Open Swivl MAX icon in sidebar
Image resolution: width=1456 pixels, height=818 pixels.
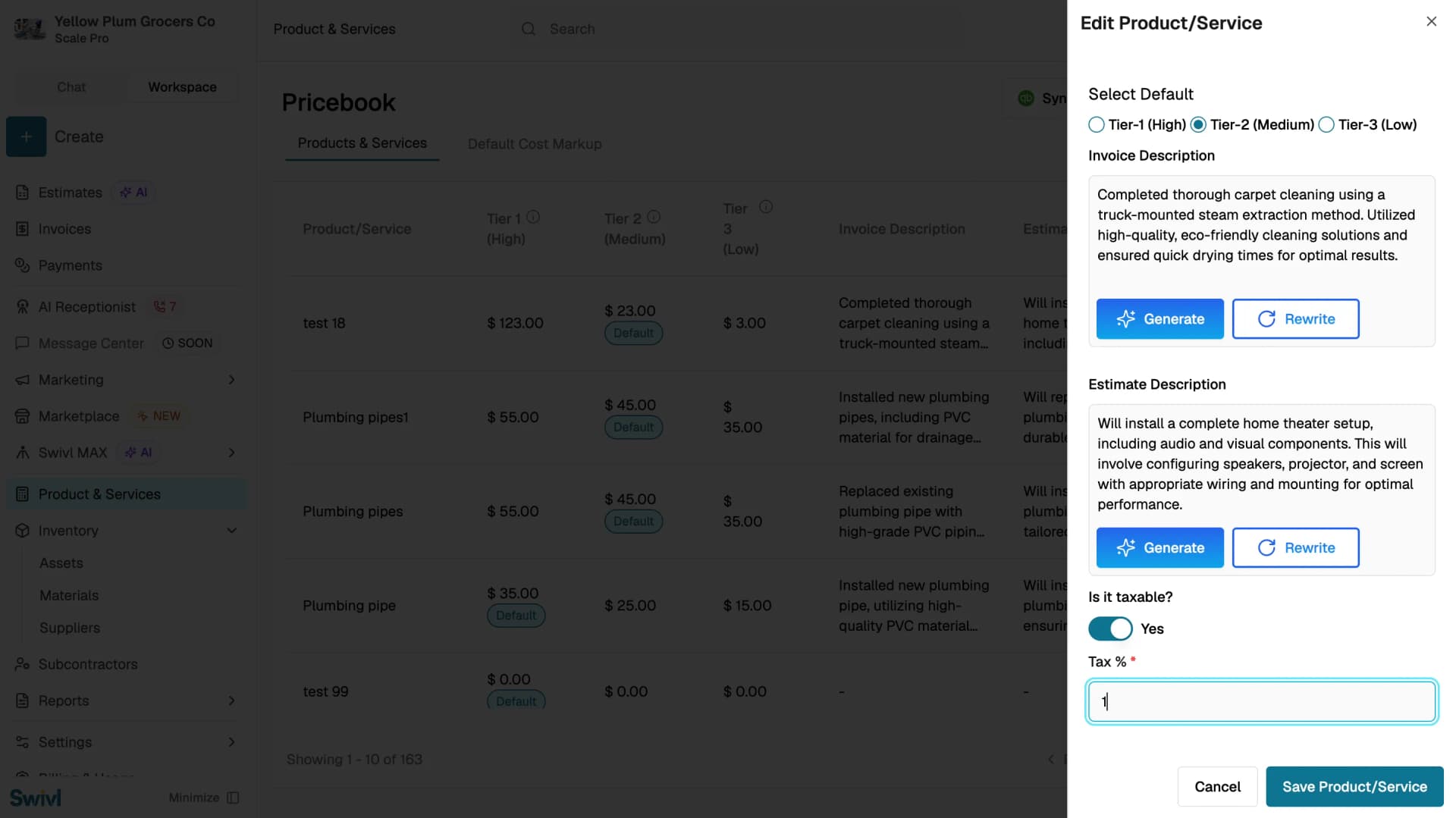(x=23, y=453)
